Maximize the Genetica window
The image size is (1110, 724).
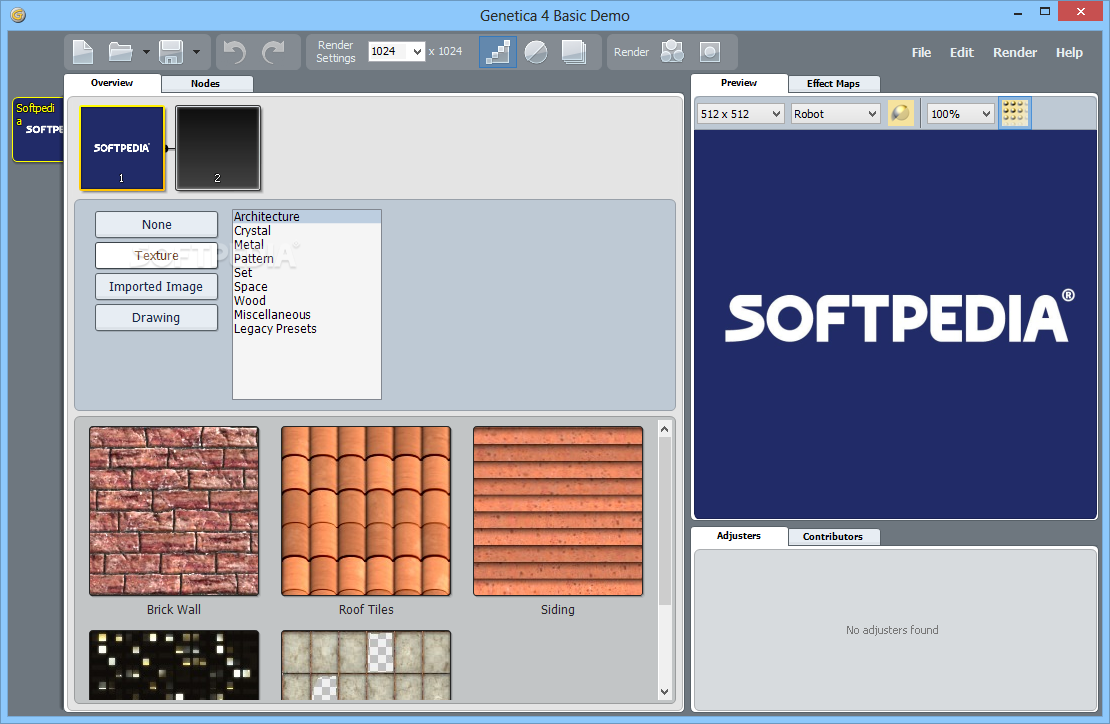pyautogui.click(x=1045, y=11)
